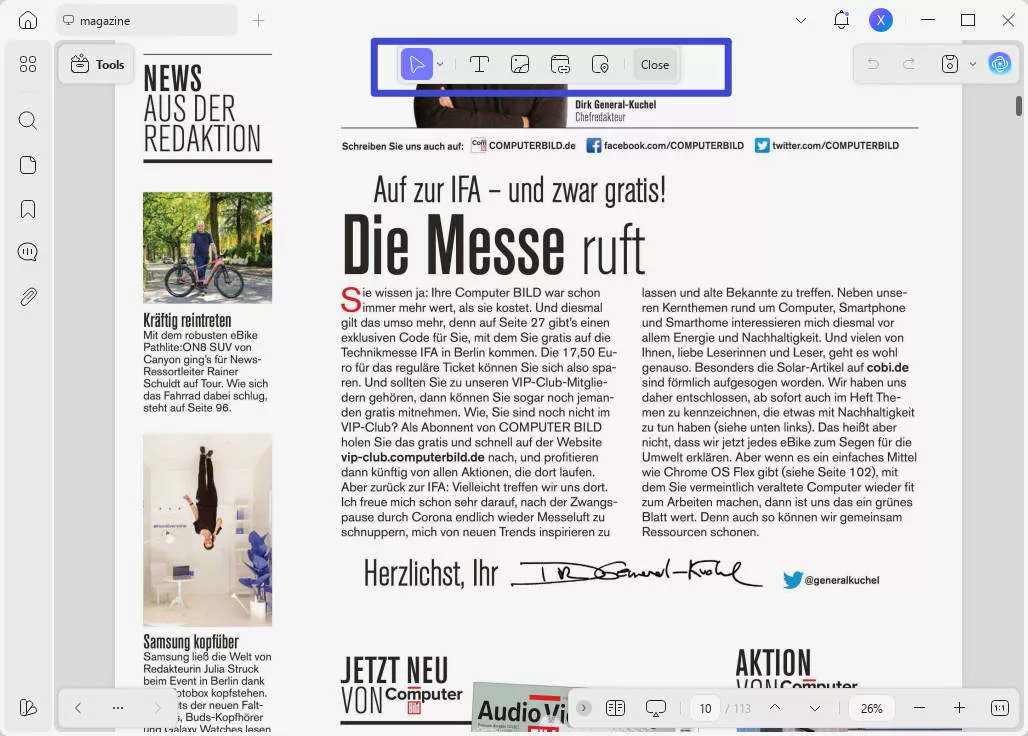Select the Link insert tool

click(560, 65)
